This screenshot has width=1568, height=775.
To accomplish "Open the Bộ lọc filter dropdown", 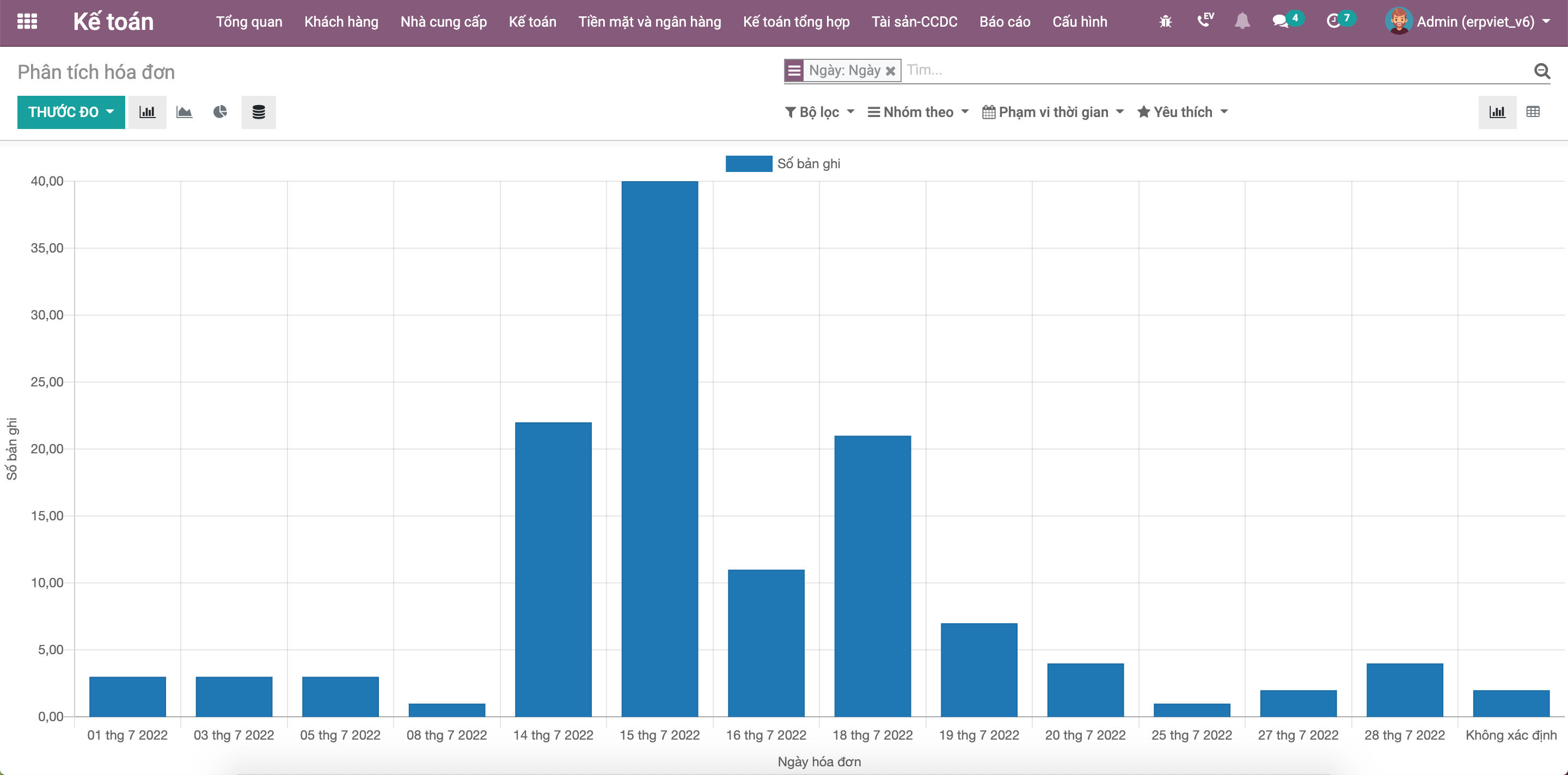I will click(819, 112).
